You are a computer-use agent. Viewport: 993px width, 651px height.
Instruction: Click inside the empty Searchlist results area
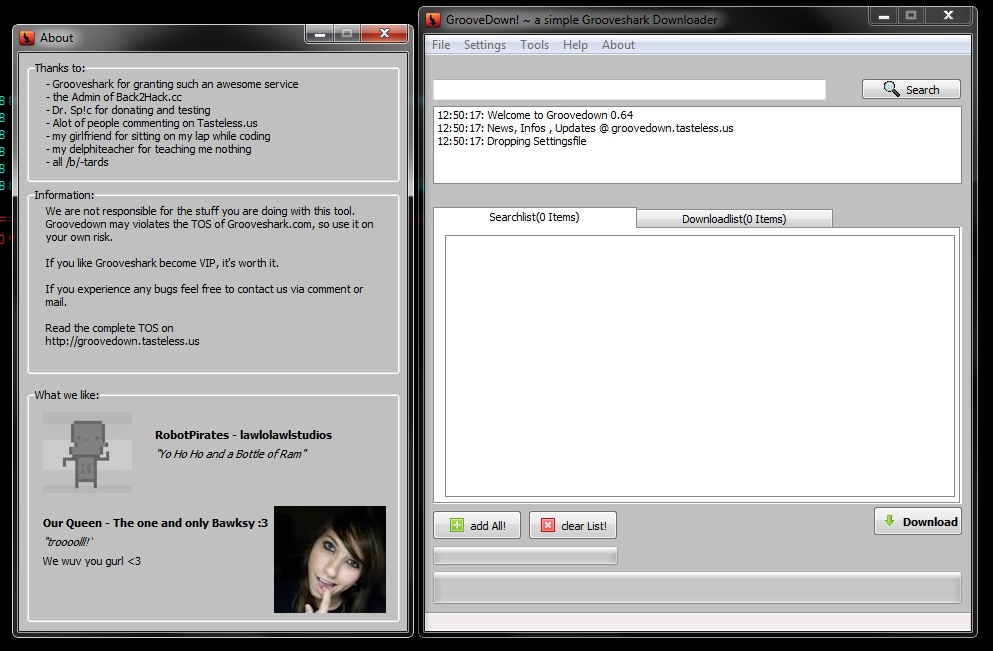[699, 365]
